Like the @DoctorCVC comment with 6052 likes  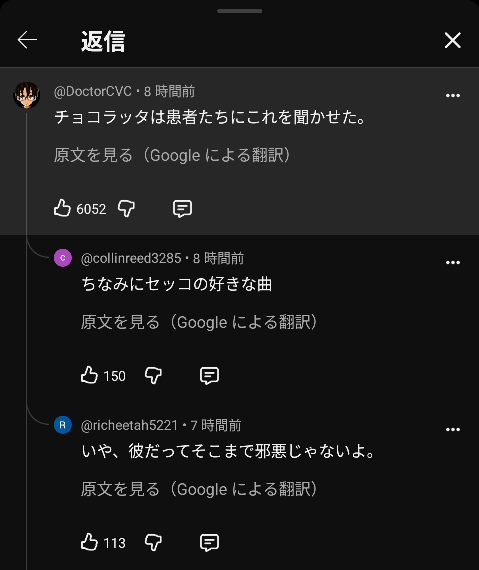pos(62,208)
